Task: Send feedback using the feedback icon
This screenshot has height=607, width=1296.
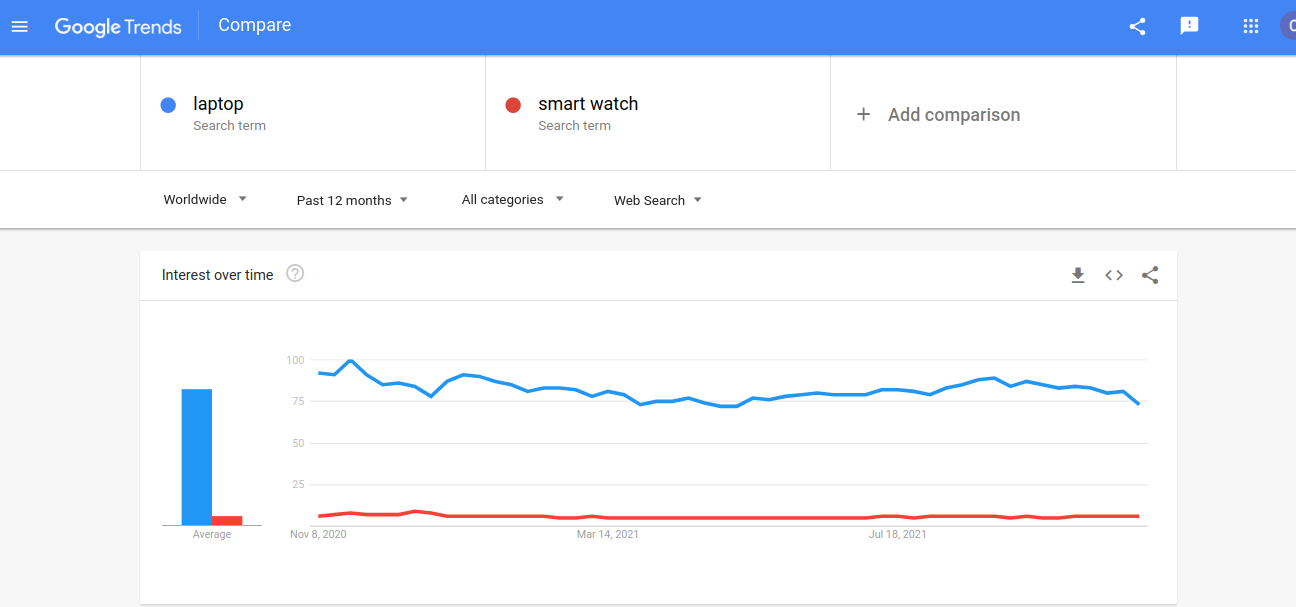Action: [x=1189, y=26]
